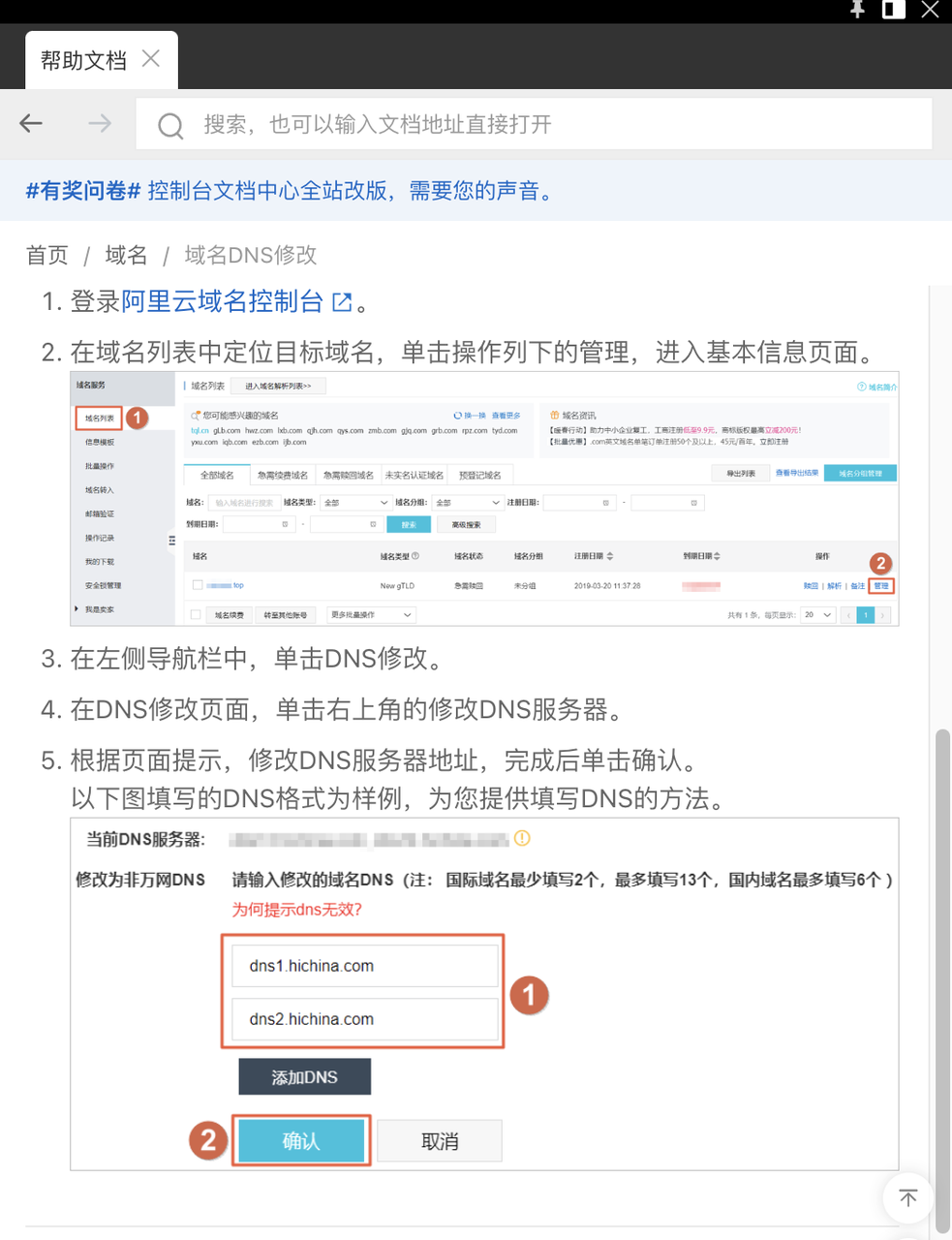Pin the help panel with the pushpin icon
952x1240 pixels.
click(x=857, y=9)
